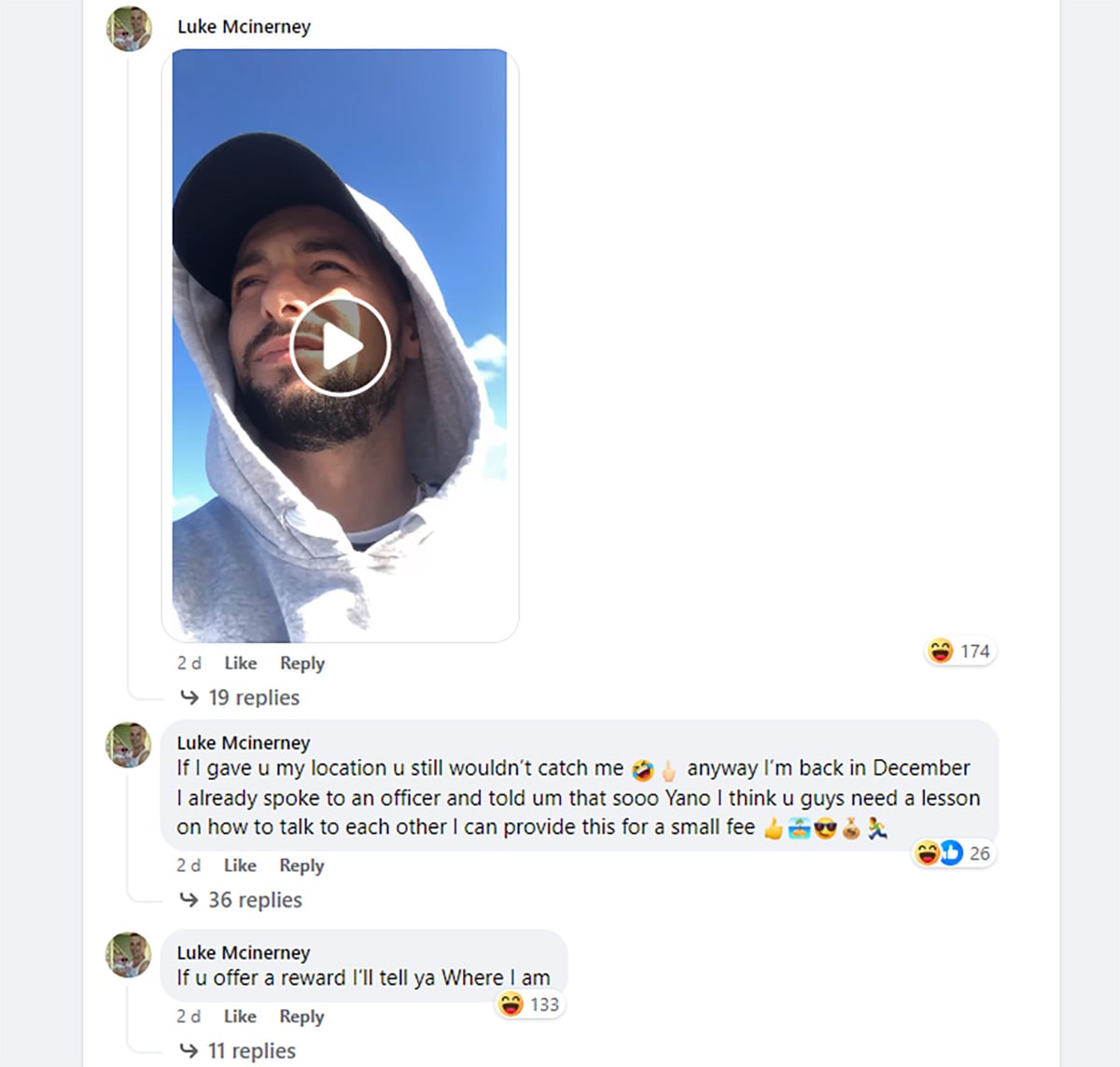Open the avatar on the video comment
This screenshot has height=1067, width=1120.
(129, 29)
